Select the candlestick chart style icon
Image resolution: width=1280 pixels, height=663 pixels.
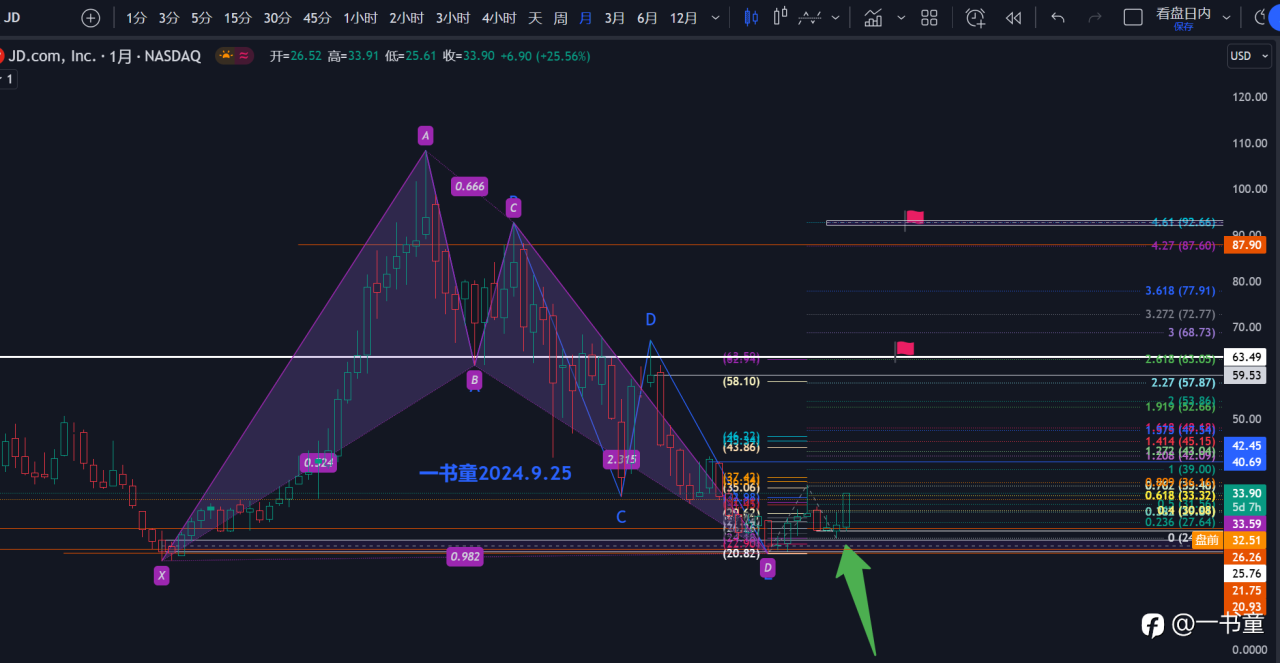pyautogui.click(x=752, y=18)
